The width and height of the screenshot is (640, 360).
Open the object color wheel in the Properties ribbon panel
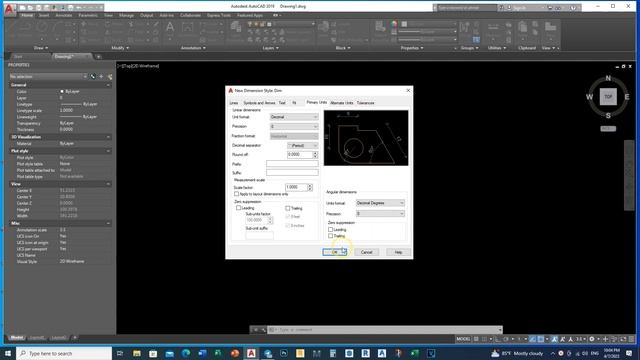click(394, 24)
